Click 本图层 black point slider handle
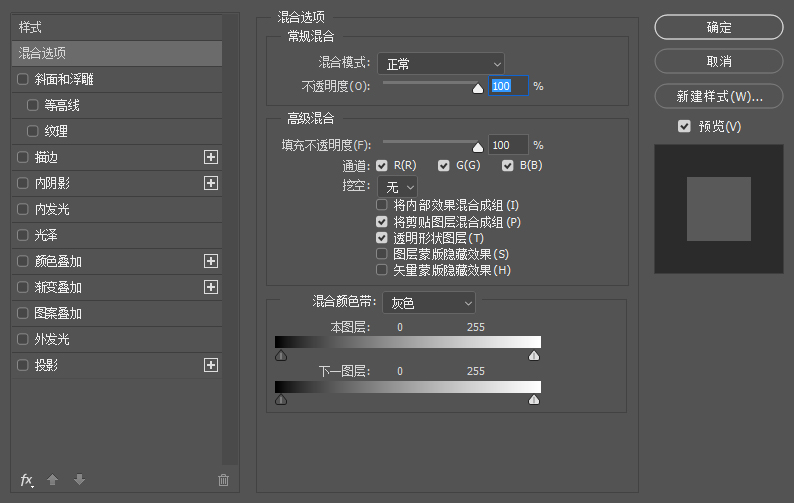The height and width of the screenshot is (503, 794). click(281, 356)
